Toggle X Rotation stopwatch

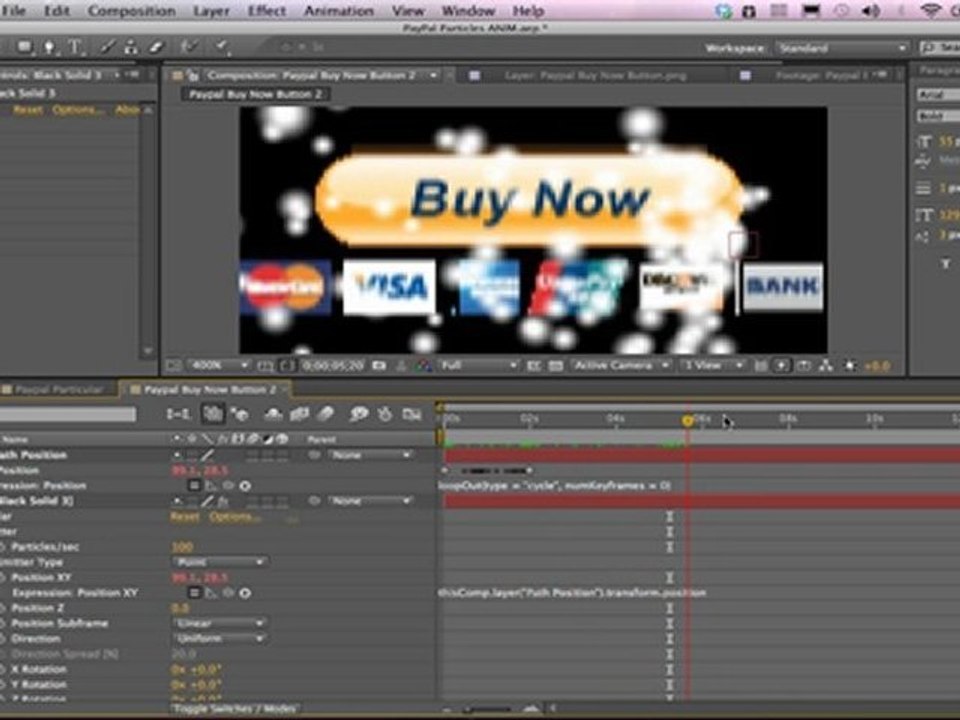click(3, 669)
